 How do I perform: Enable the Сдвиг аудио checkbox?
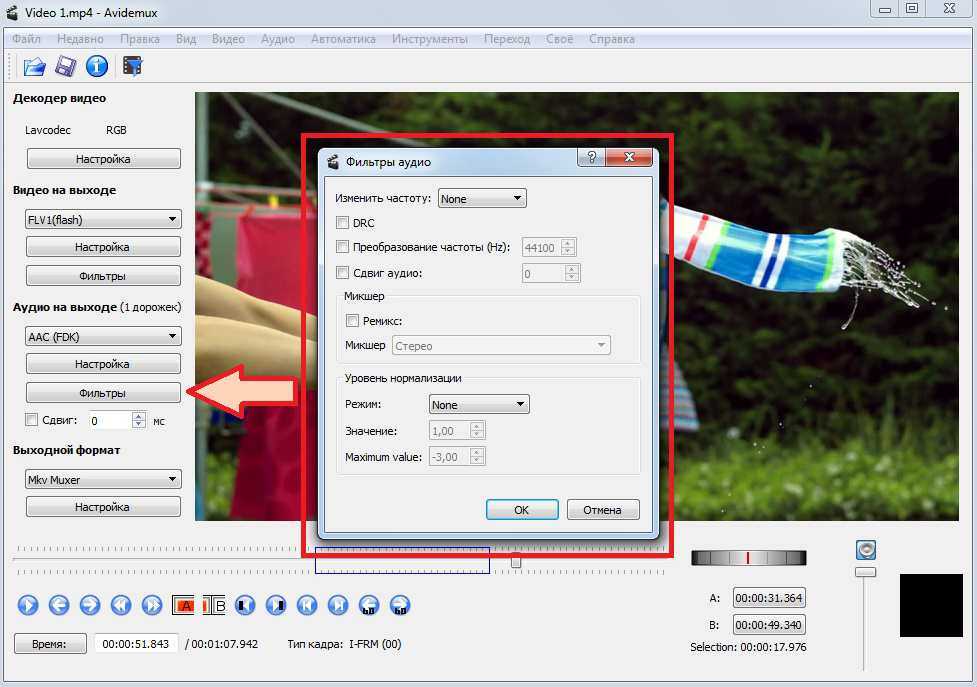coord(343,273)
